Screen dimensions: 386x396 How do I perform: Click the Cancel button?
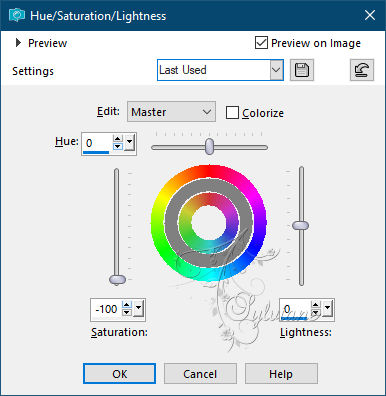coord(200,374)
